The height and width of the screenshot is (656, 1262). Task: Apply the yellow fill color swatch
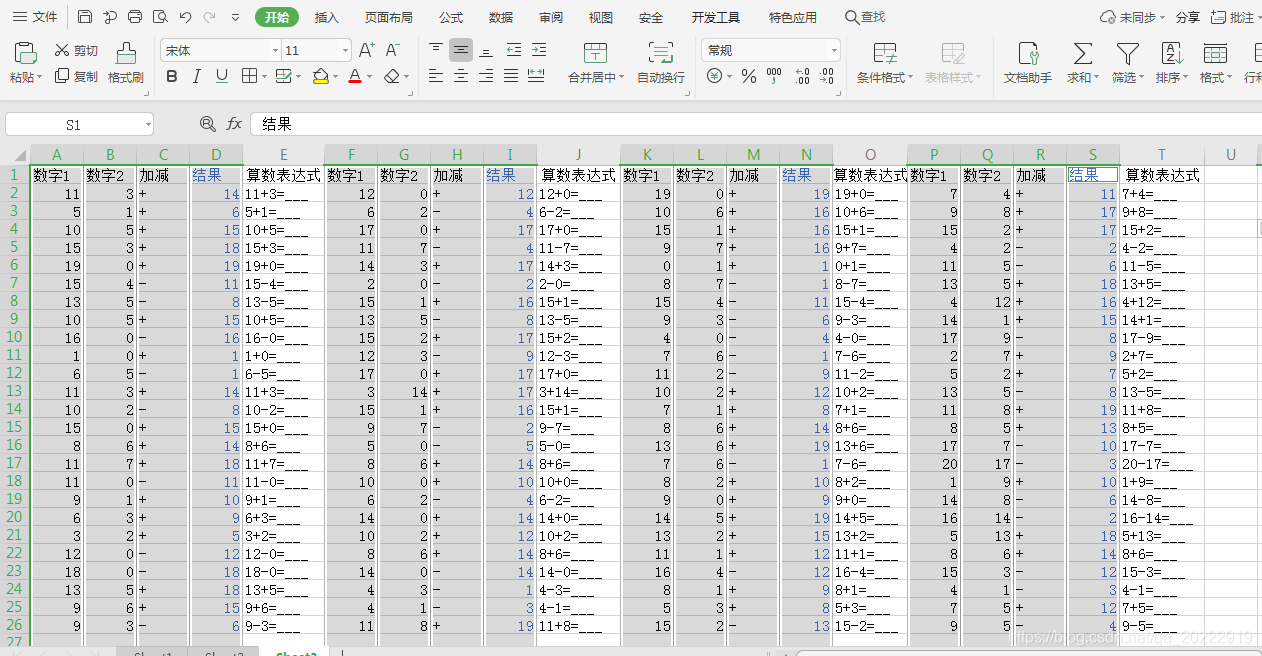click(x=320, y=76)
